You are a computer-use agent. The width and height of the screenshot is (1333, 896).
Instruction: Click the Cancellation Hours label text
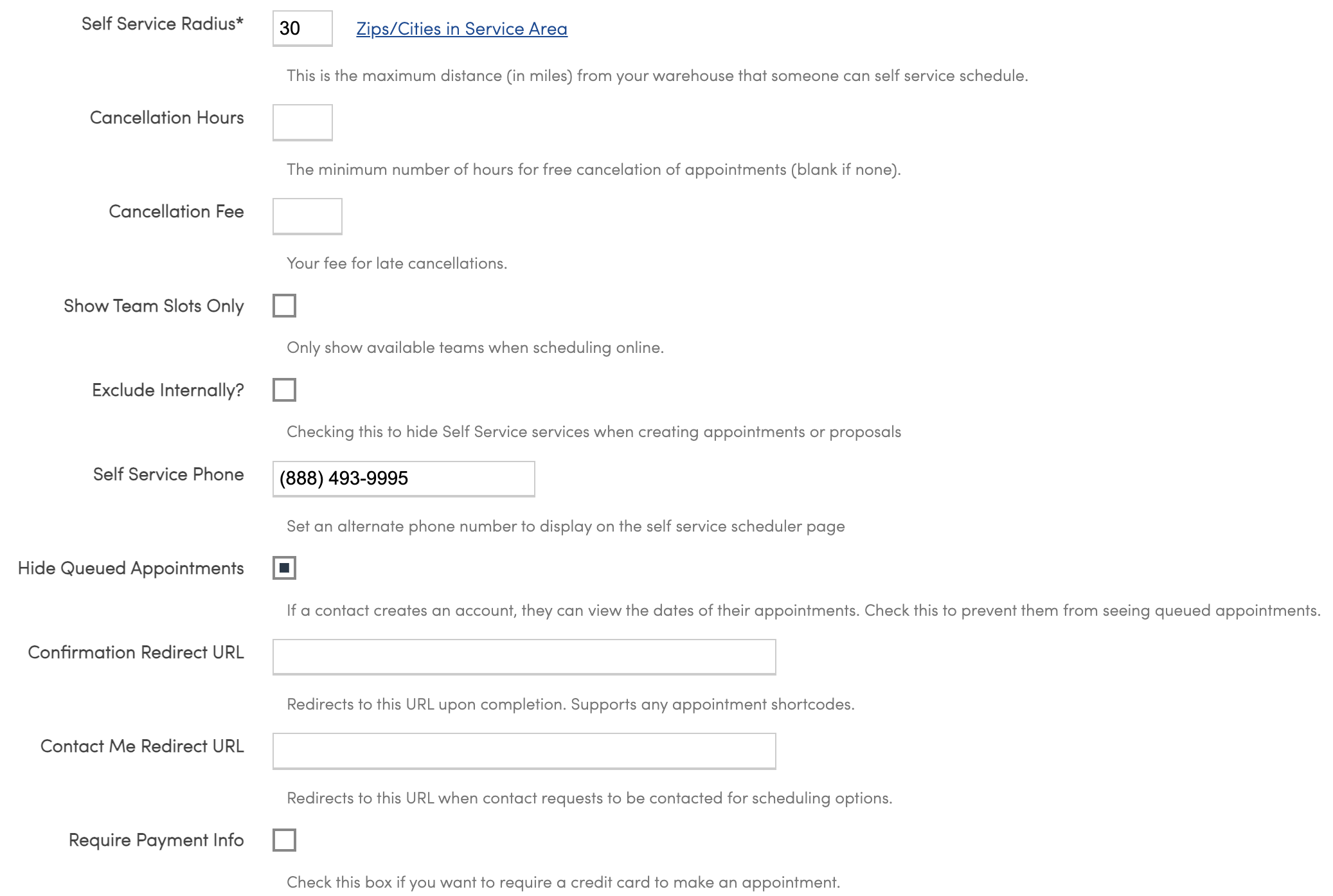(166, 118)
